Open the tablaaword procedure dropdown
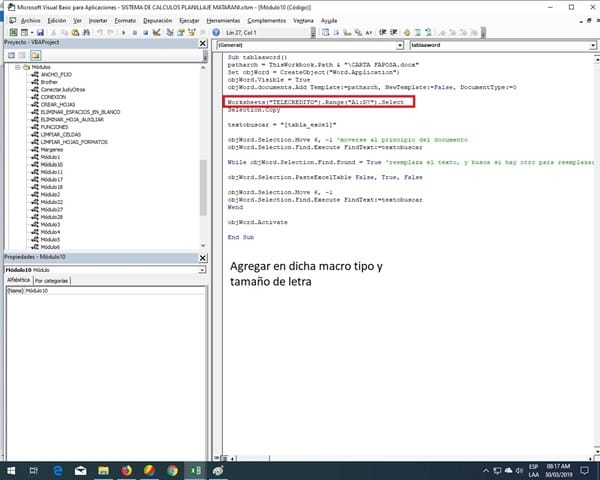The image size is (600, 480). [594, 46]
